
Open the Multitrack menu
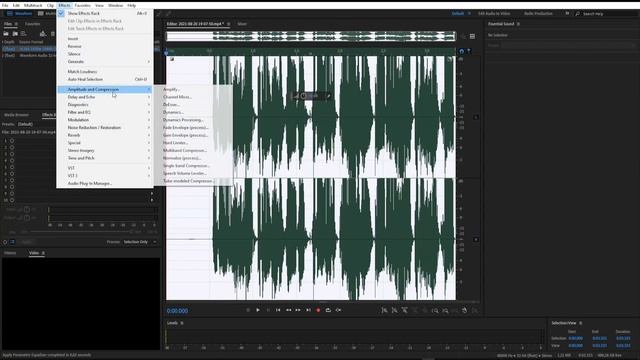33,5
